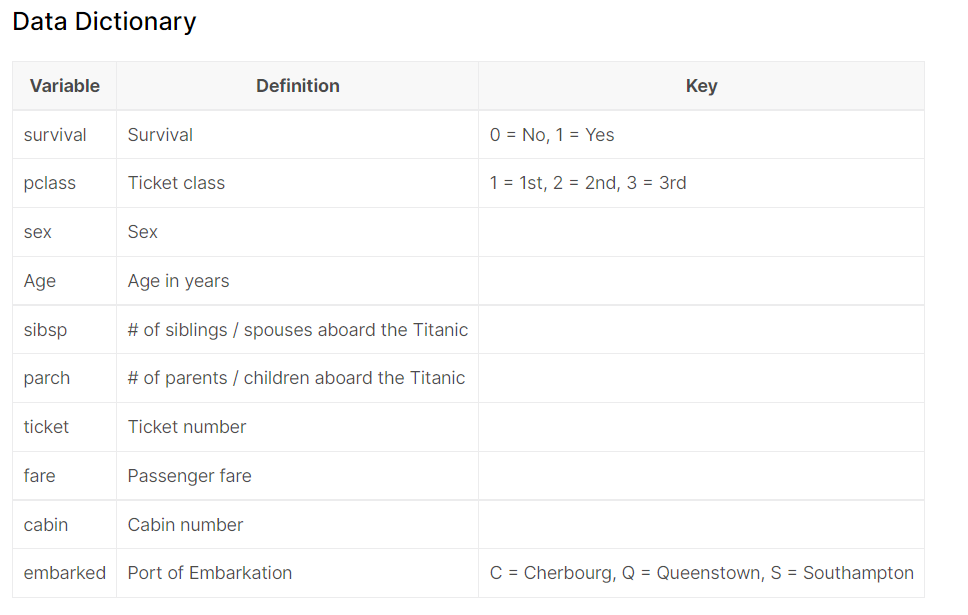Click the Cherbourg, Queenstown, Southampton key cell

[702, 573]
